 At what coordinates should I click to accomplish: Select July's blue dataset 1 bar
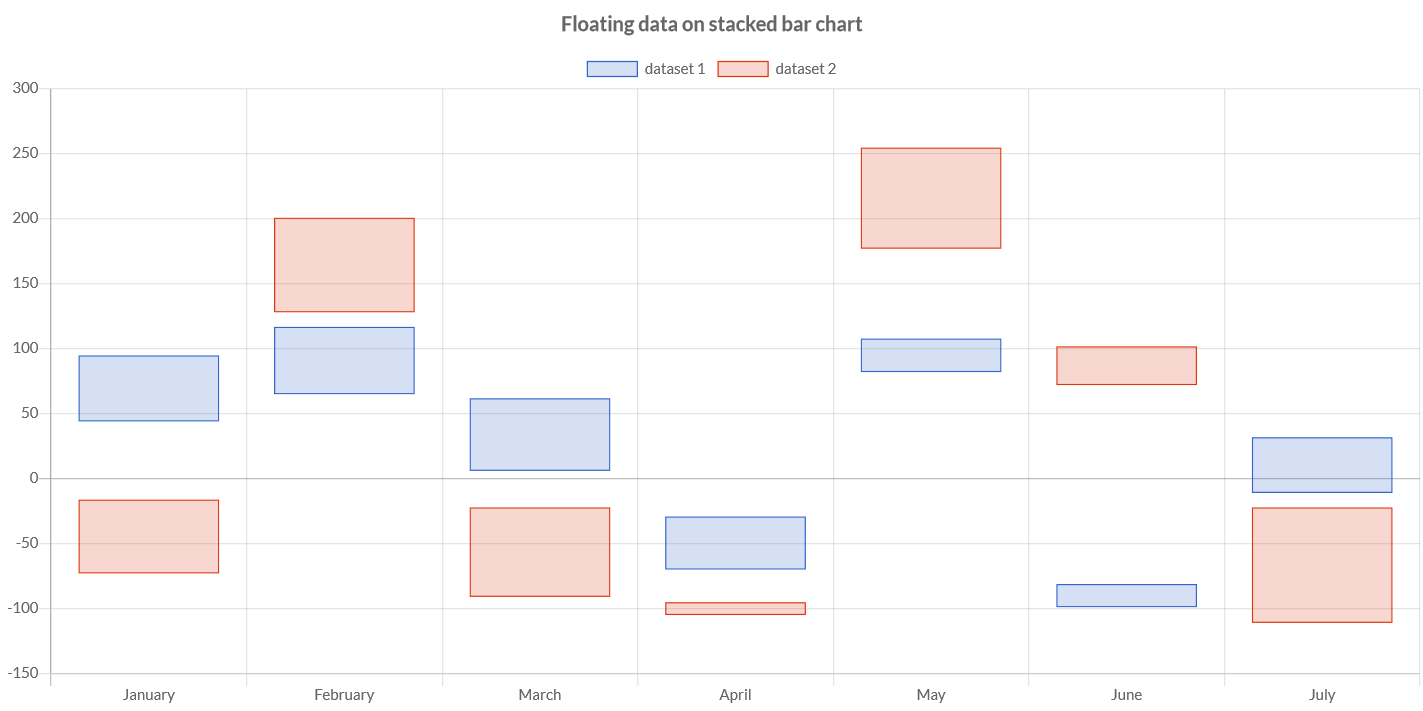click(x=1322, y=465)
